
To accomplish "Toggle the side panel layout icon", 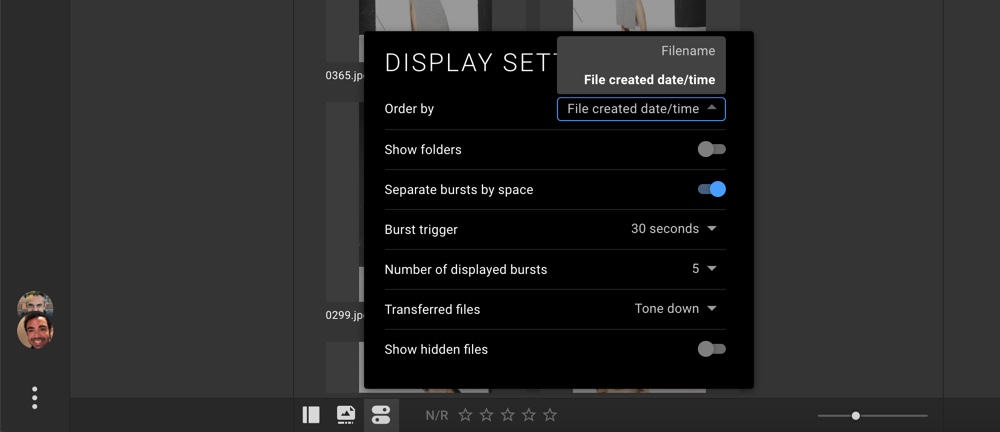I will click(x=311, y=415).
